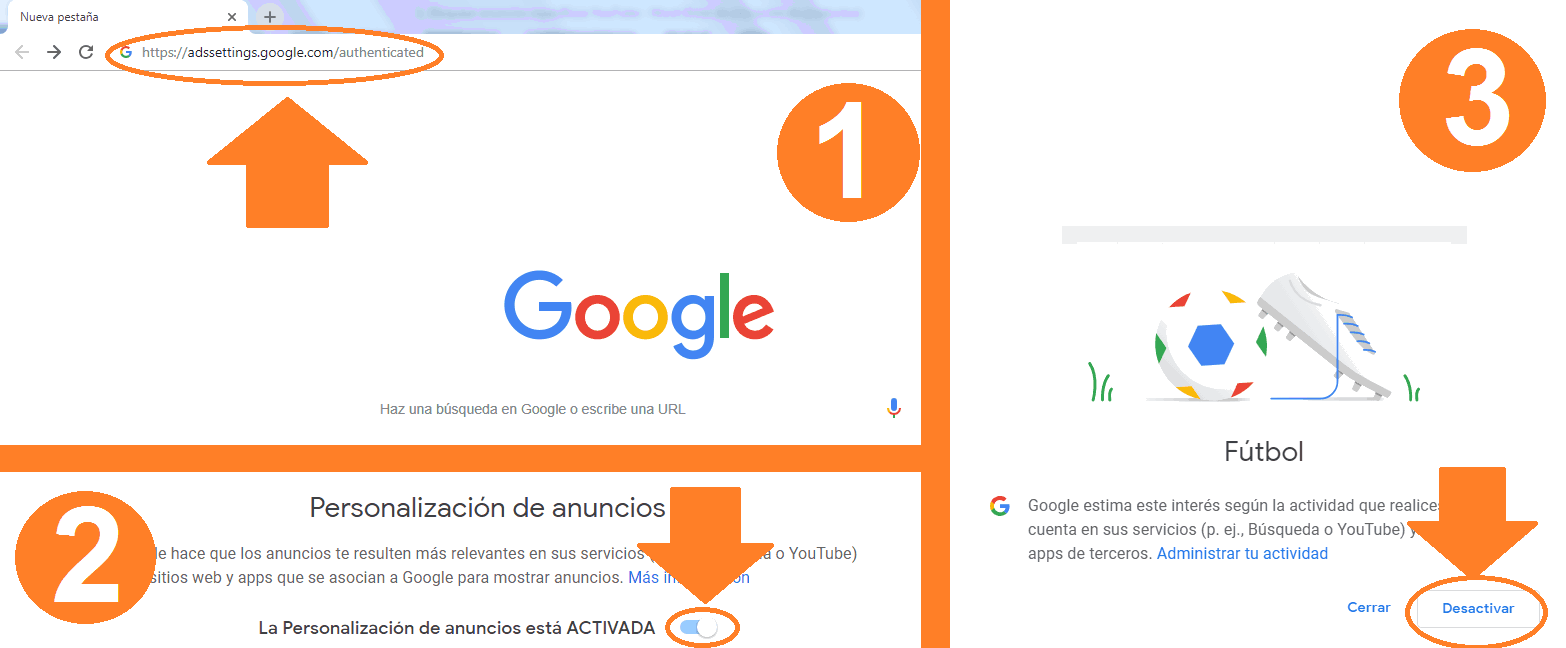The width and height of the screenshot is (1566, 648).
Task: Click the Personalización de anuncios heading
Action: point(487,508)
